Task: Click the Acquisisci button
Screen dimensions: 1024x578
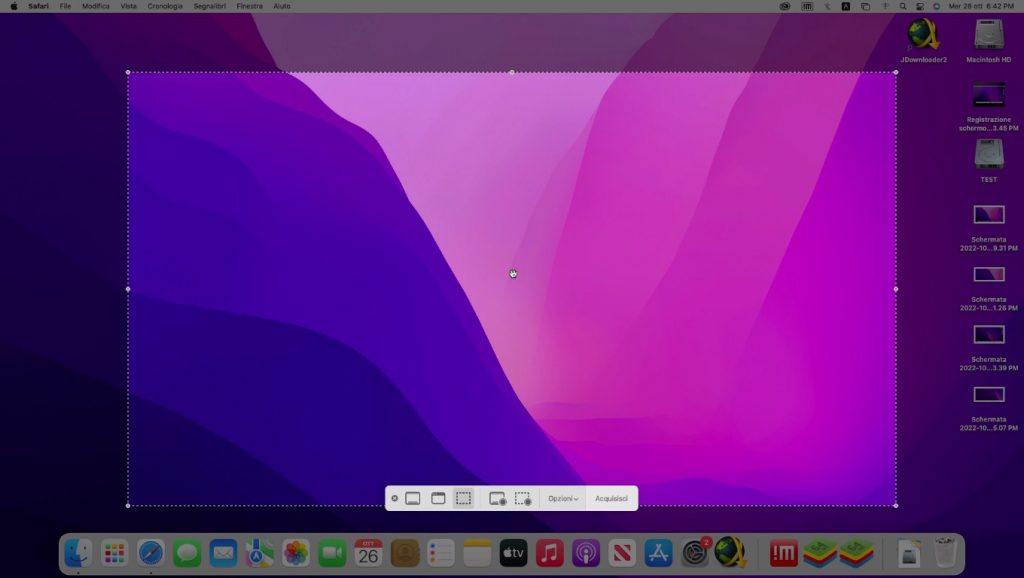Action: (611, 498)
